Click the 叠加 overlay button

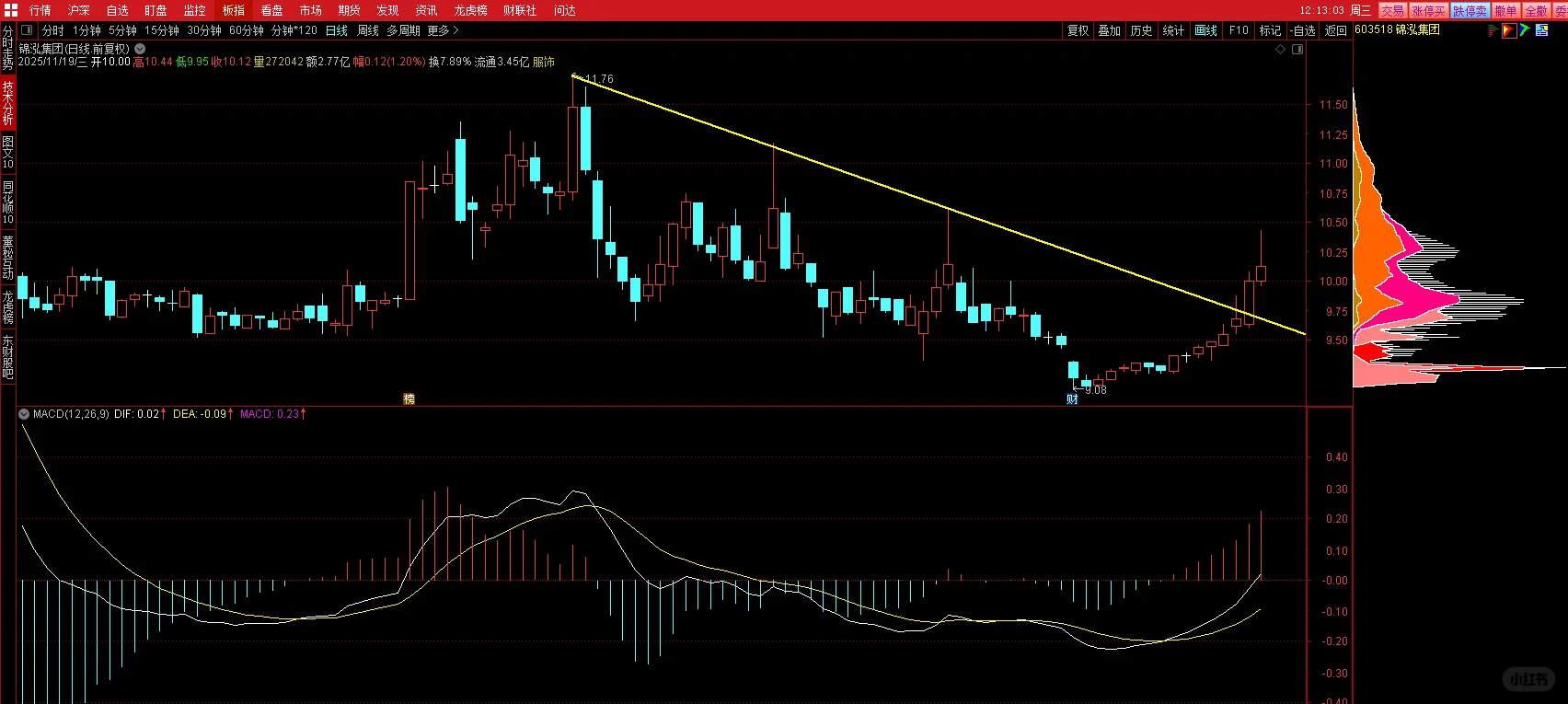point(1110,30)
